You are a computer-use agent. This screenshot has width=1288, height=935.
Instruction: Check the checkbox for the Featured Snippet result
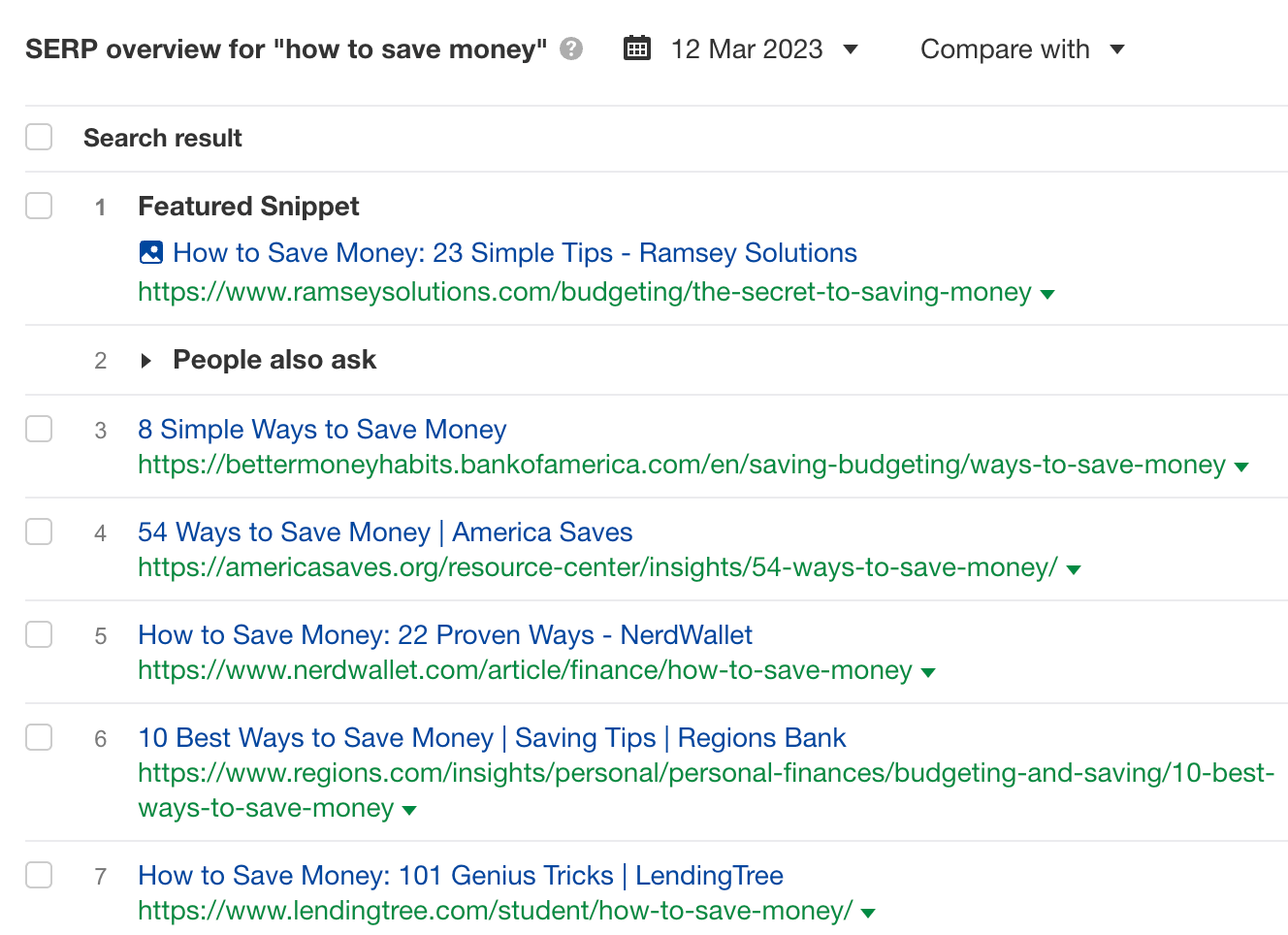pos(39,206)
